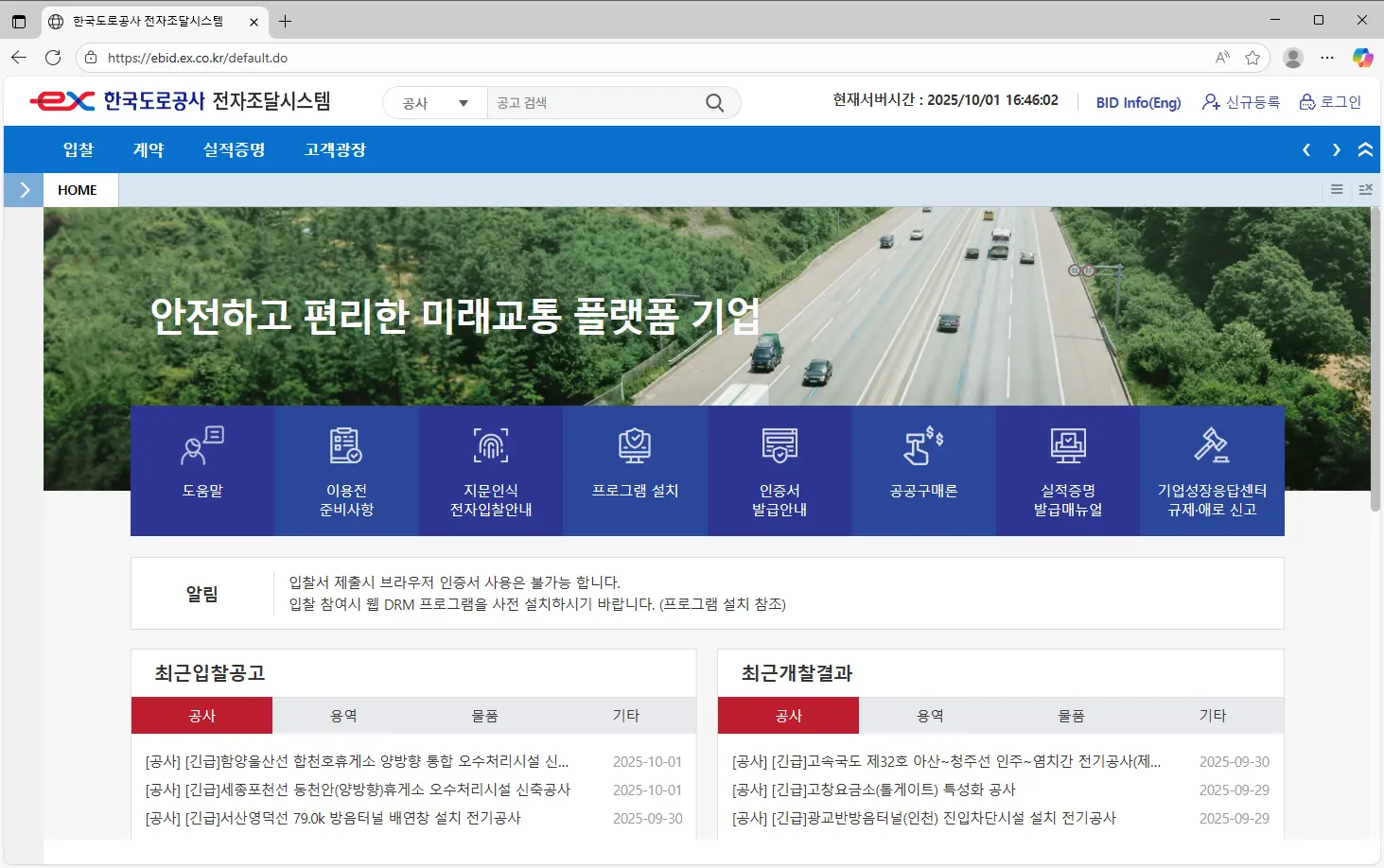Run the 공고 검색 magnifier icon
1384x868 pixels.
(714, 102)
